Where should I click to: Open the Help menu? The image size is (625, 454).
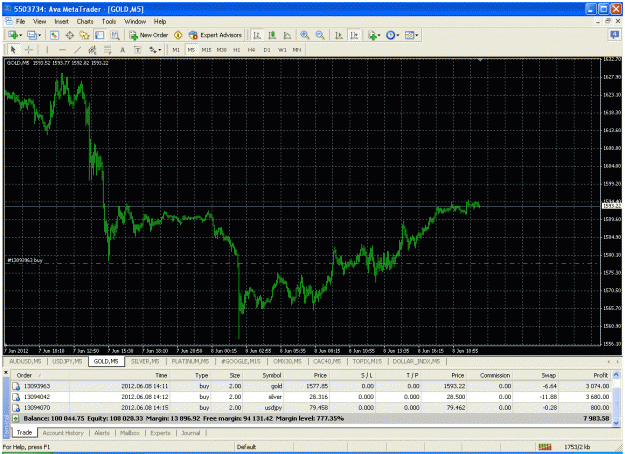[160, 22]
